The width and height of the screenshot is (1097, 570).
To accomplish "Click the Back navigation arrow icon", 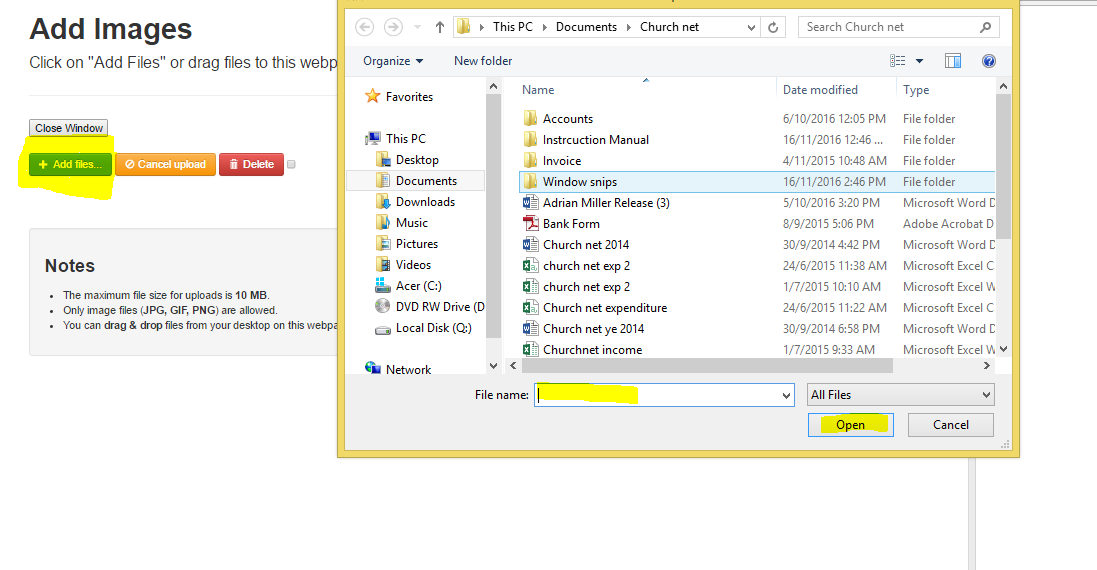I will click(x=365, y=27).
